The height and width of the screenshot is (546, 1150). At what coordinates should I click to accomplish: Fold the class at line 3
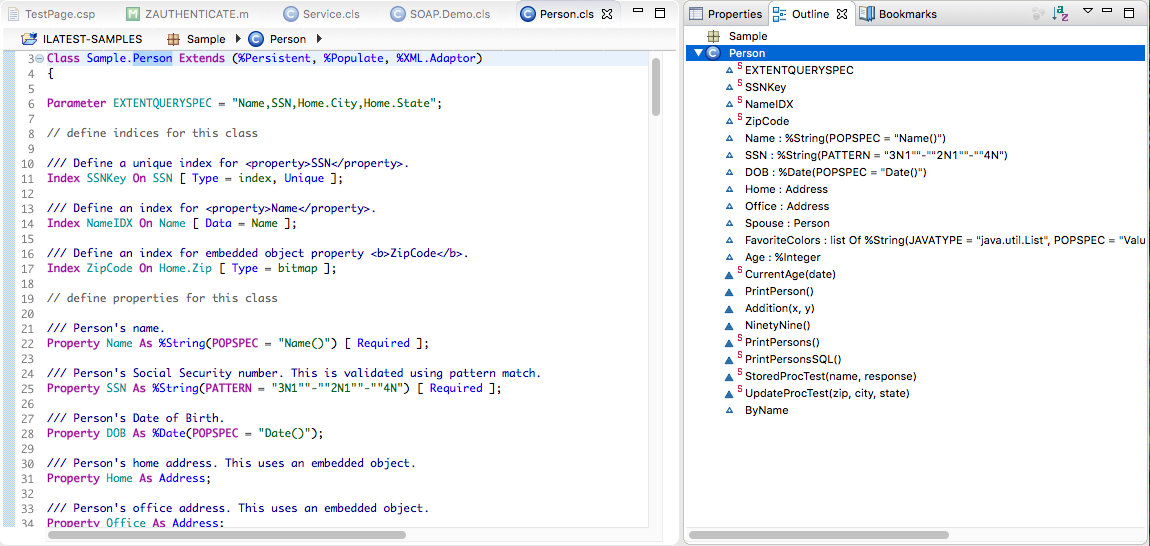click(x=39, y=58)
